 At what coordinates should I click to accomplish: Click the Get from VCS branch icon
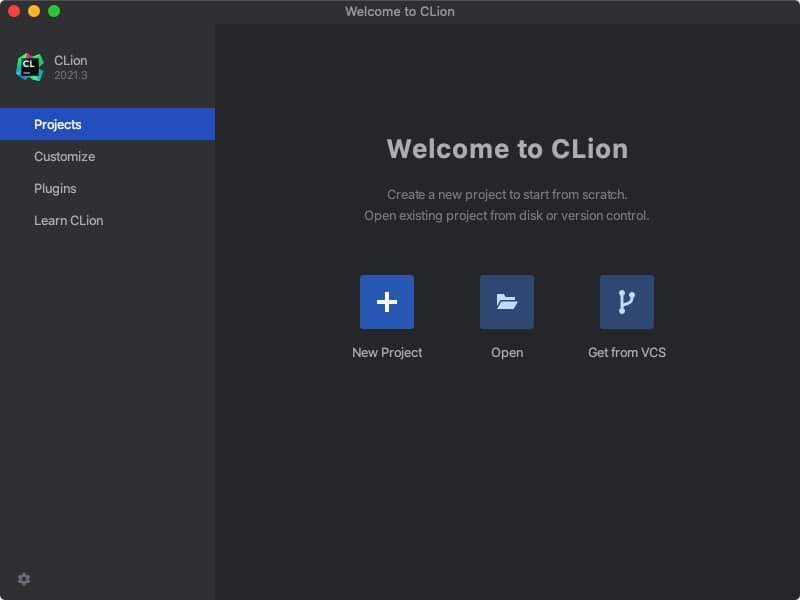(627, 302)
